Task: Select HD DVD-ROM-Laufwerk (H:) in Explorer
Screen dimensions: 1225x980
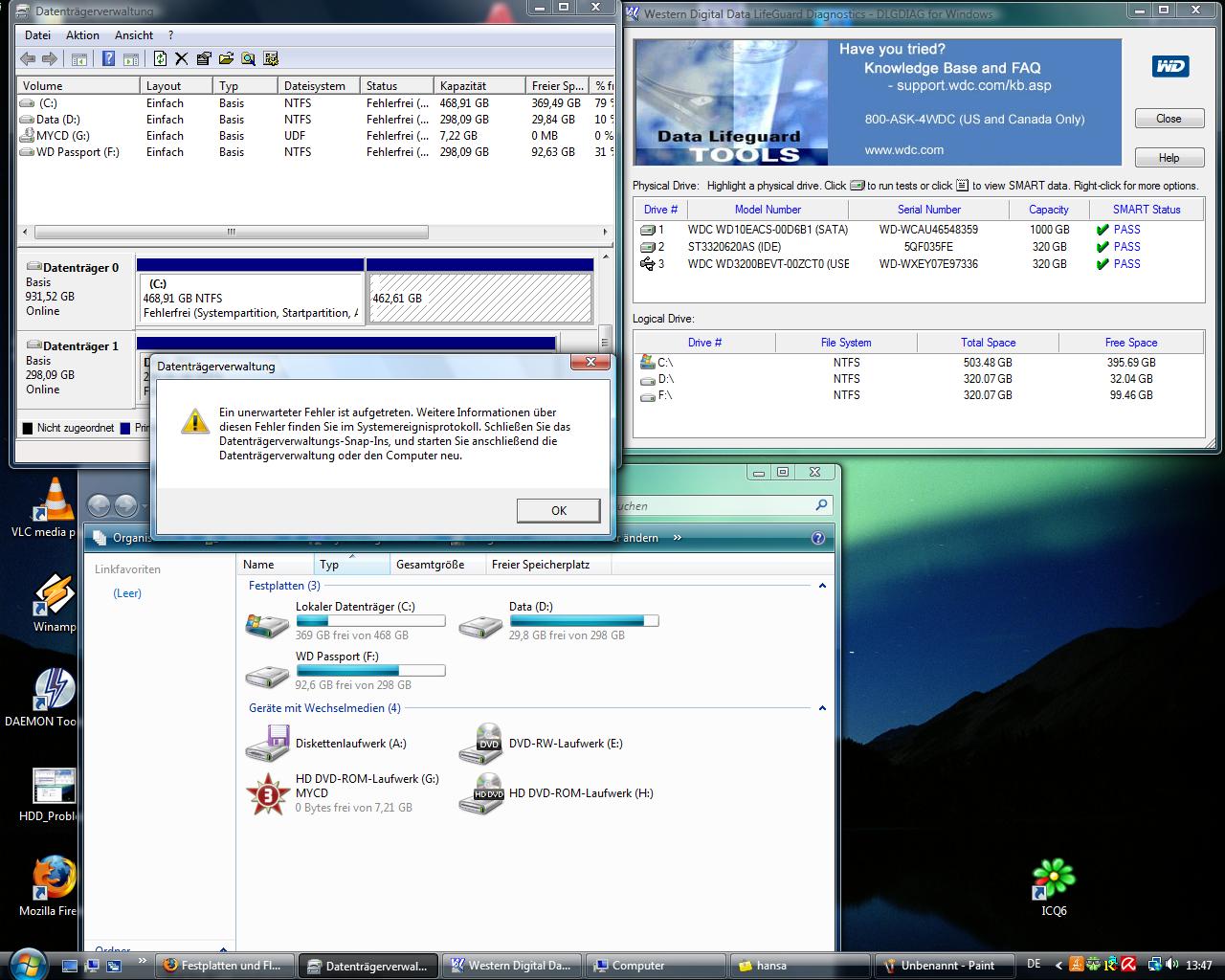Action: point(556,793)
